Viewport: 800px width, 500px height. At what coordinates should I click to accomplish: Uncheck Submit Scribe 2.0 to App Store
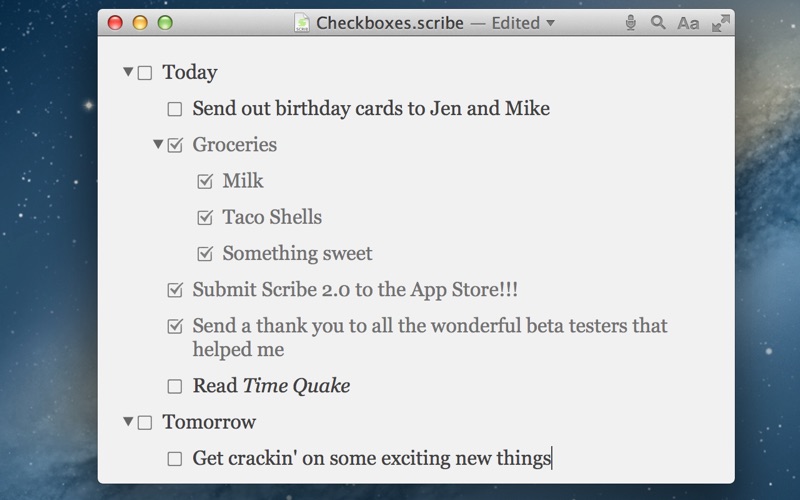click(x=175, y=290)
